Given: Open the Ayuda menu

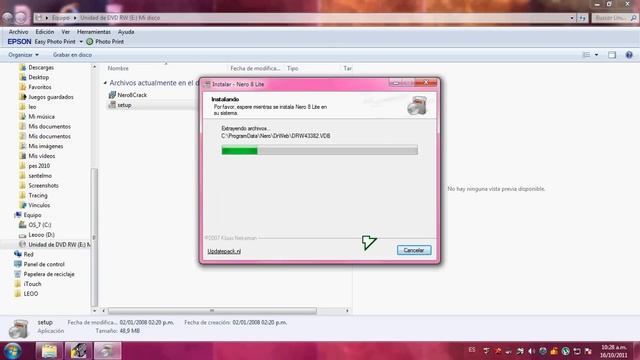Looking at the screenshot, I should click(x=126, y=31).
